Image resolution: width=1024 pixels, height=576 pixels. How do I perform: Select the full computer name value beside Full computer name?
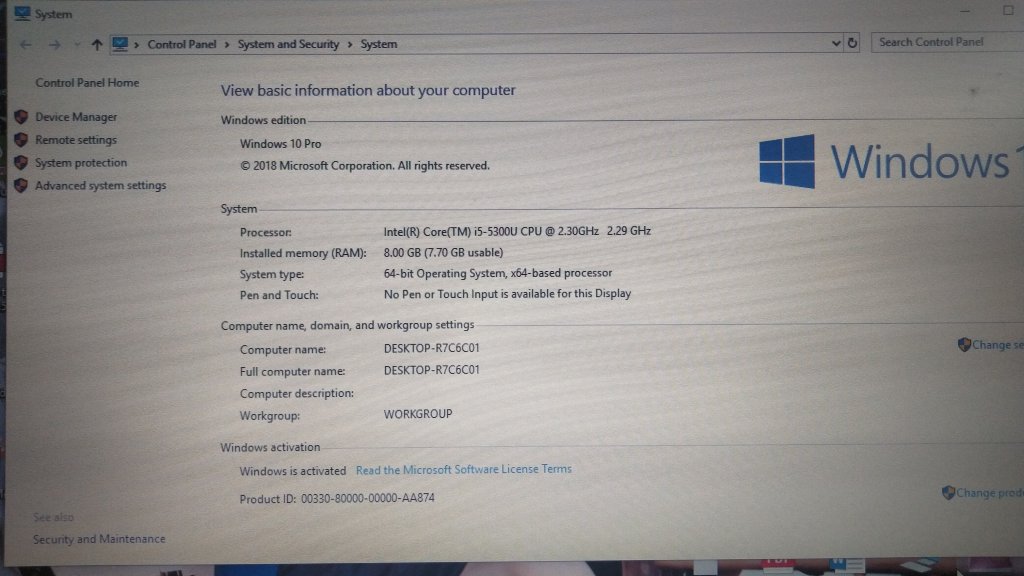click(432, 370)
